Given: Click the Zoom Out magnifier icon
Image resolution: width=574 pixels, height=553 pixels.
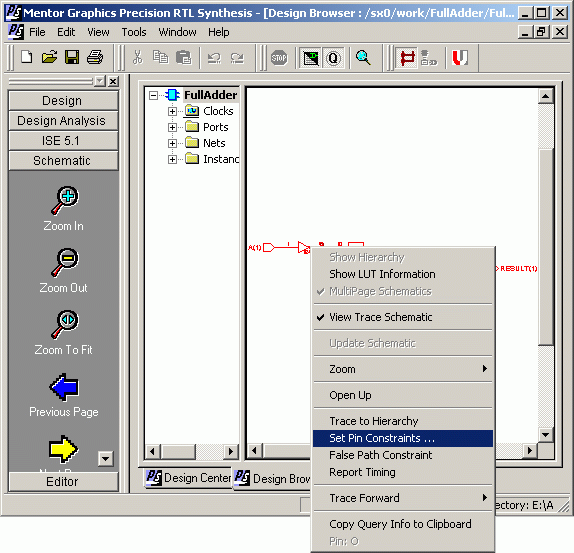Looking at the screenshot, I should pyautogui.click(x=64, y=262).
